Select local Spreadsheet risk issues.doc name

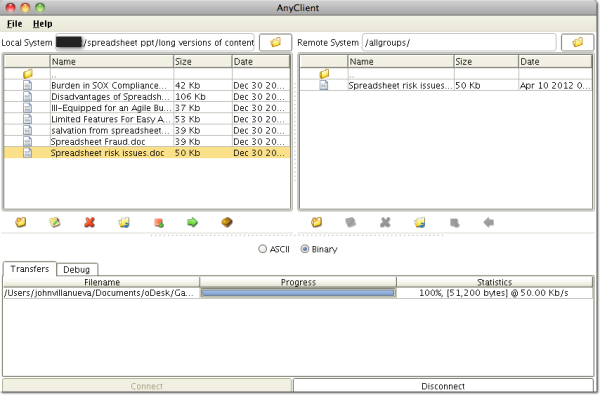click(x=108, y=153)
